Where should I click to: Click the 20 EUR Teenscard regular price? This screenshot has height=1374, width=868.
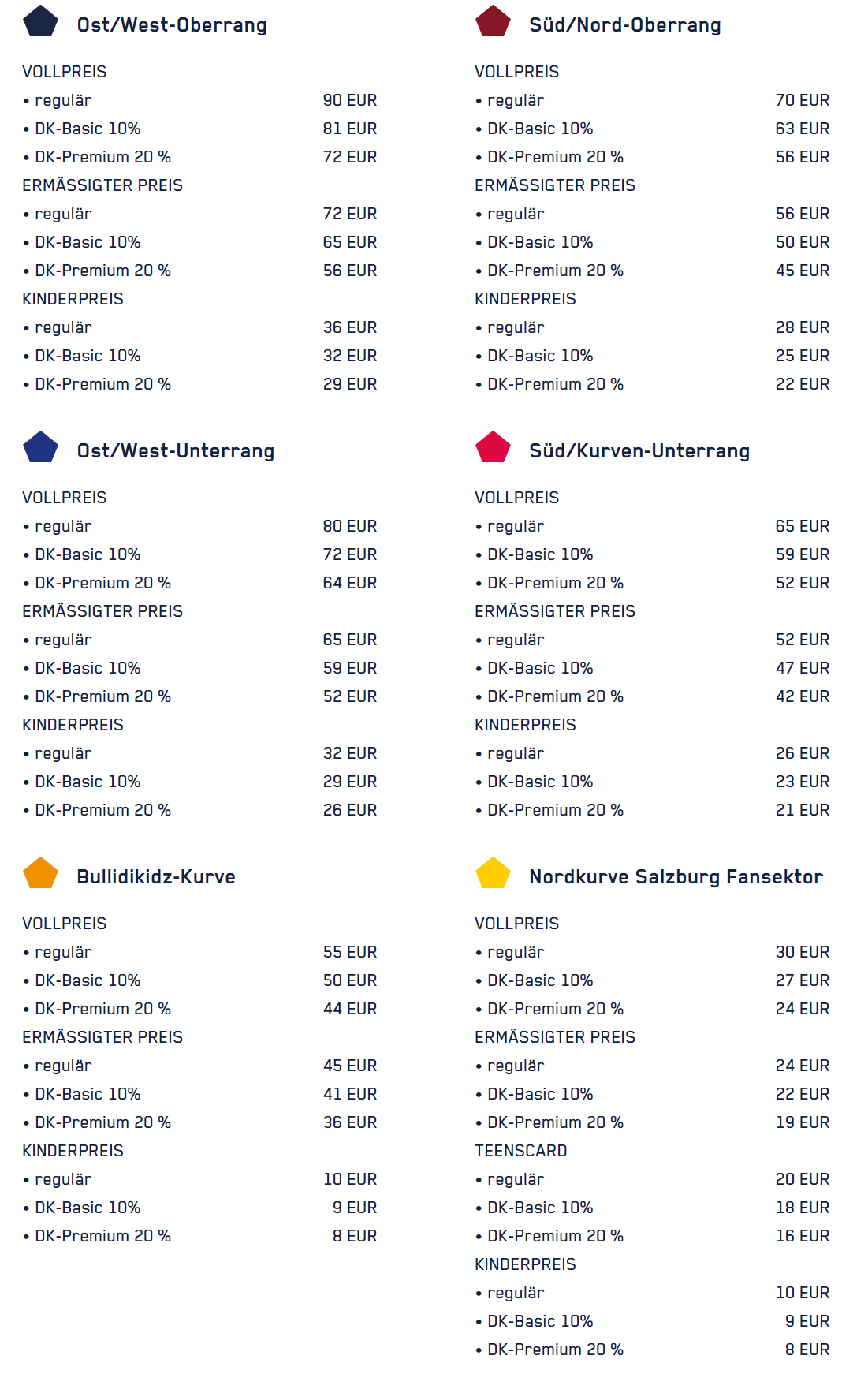pos(802,1179)
